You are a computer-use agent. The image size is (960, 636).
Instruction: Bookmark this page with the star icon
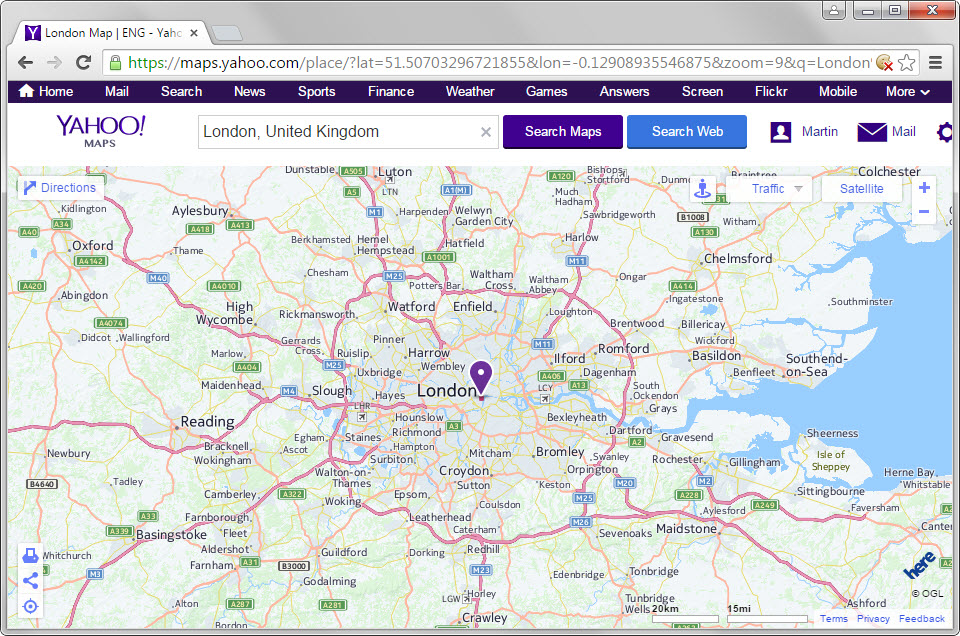(x=907, y=62)
